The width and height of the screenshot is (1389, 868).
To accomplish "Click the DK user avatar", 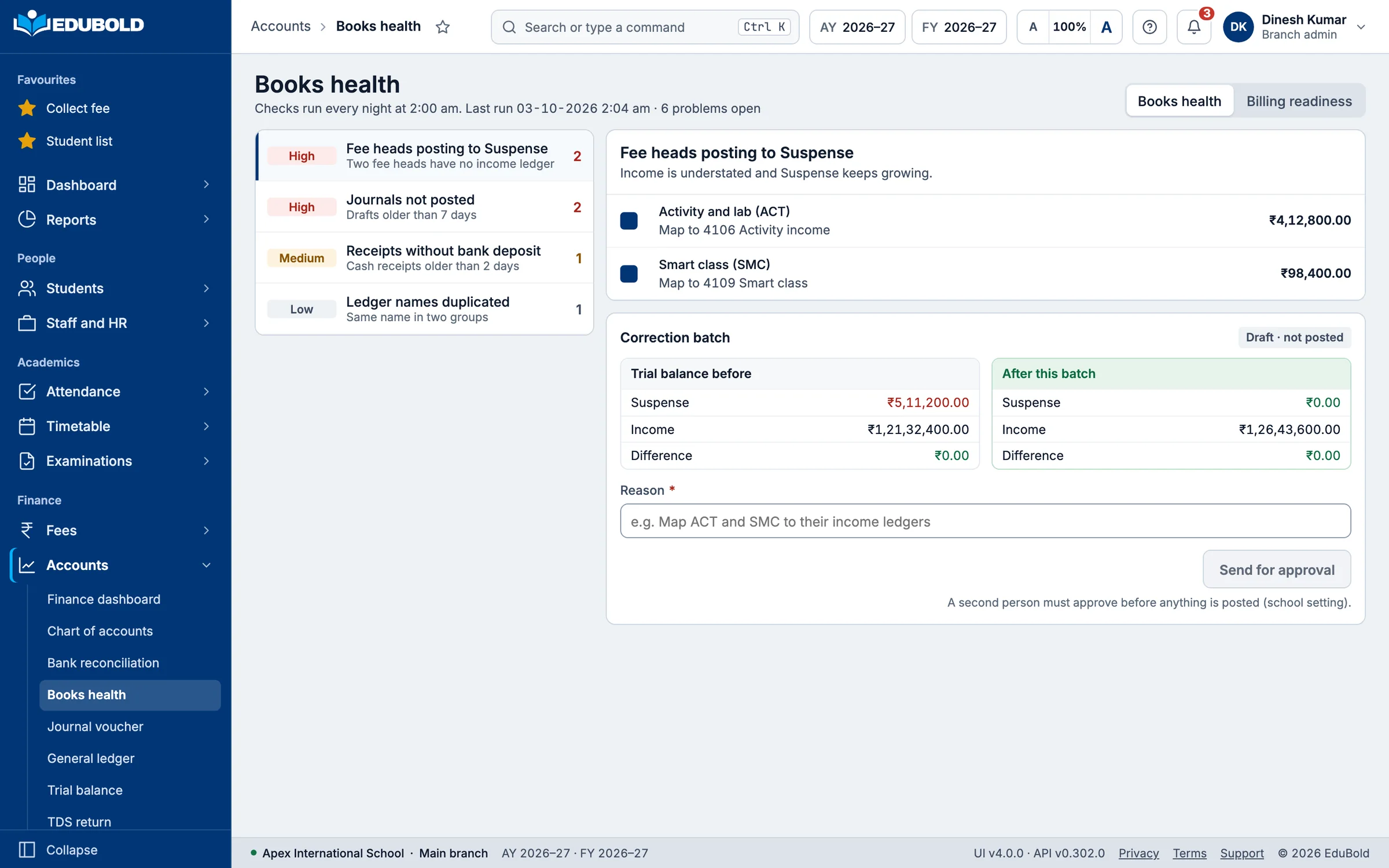I will coord(1238,27).
